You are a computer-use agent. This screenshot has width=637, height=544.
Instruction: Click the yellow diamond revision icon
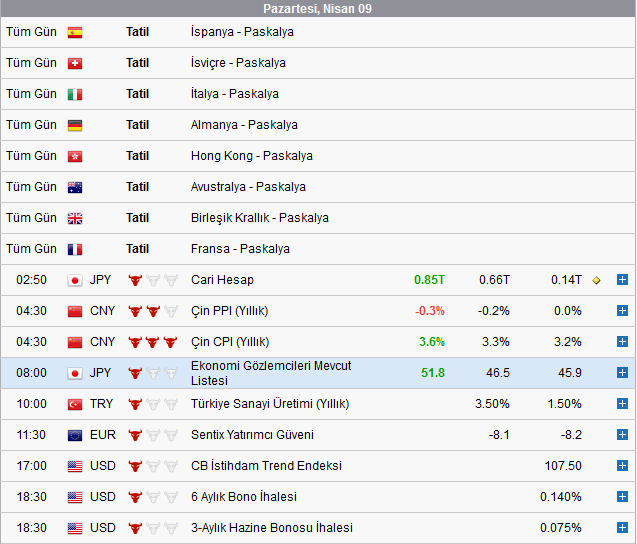[597, 280]
